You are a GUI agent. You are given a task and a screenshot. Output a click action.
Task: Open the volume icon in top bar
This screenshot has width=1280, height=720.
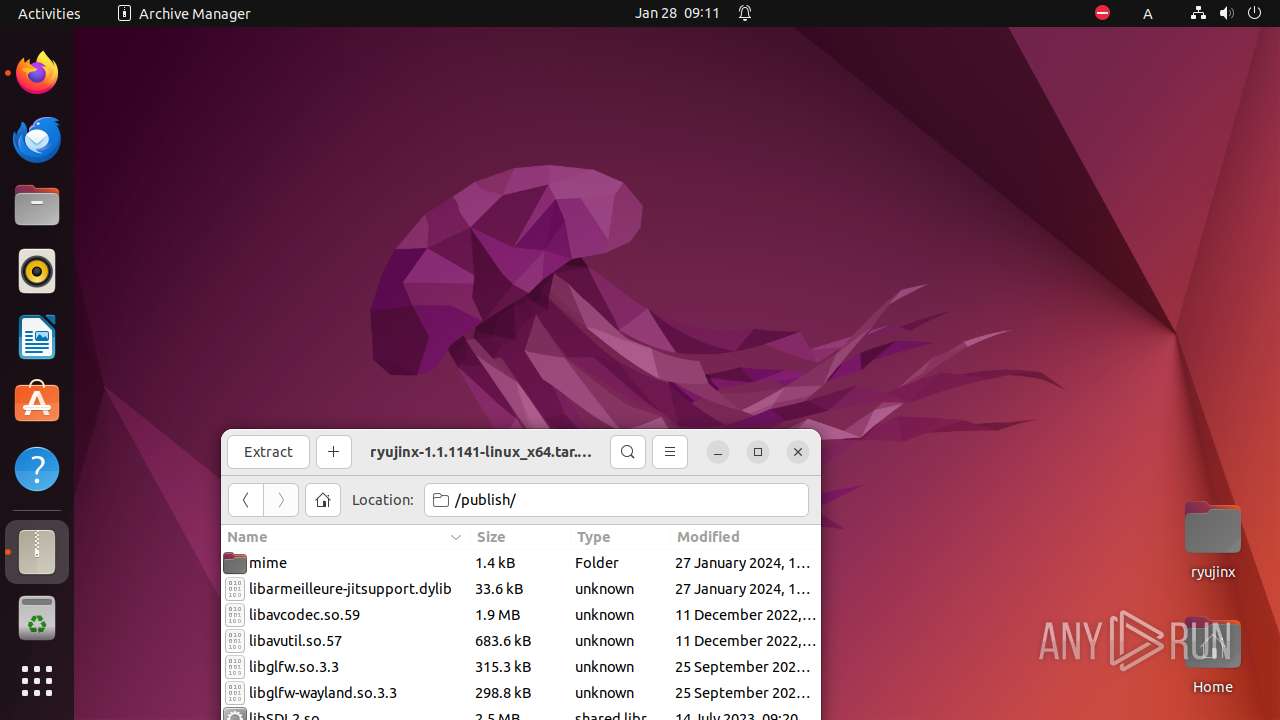1226,13
